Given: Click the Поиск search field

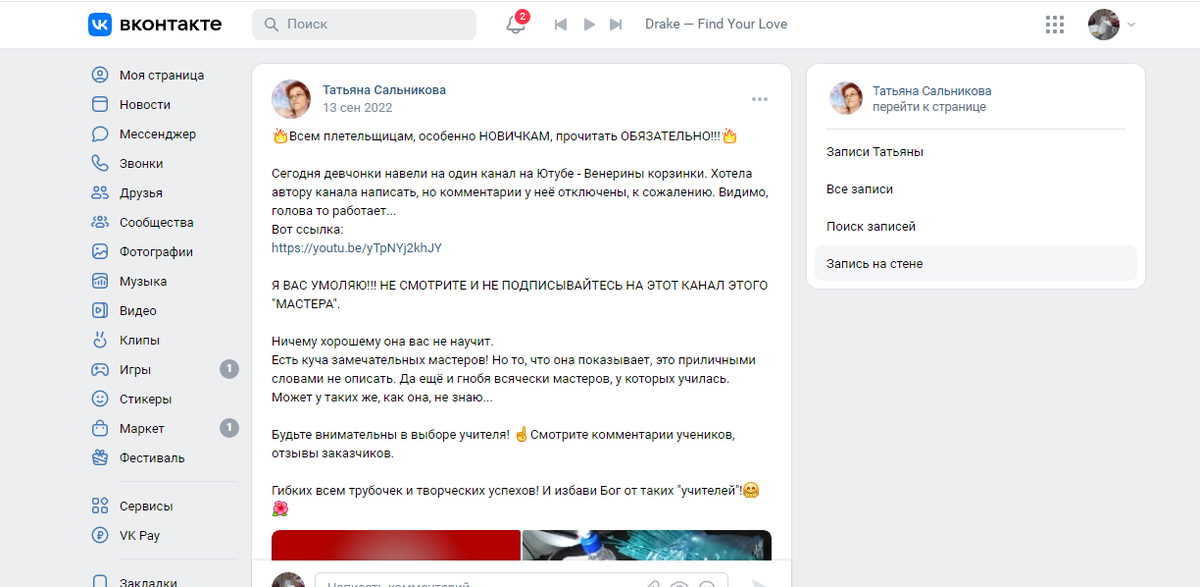Looking at the screenshot, I should point(364,24).
